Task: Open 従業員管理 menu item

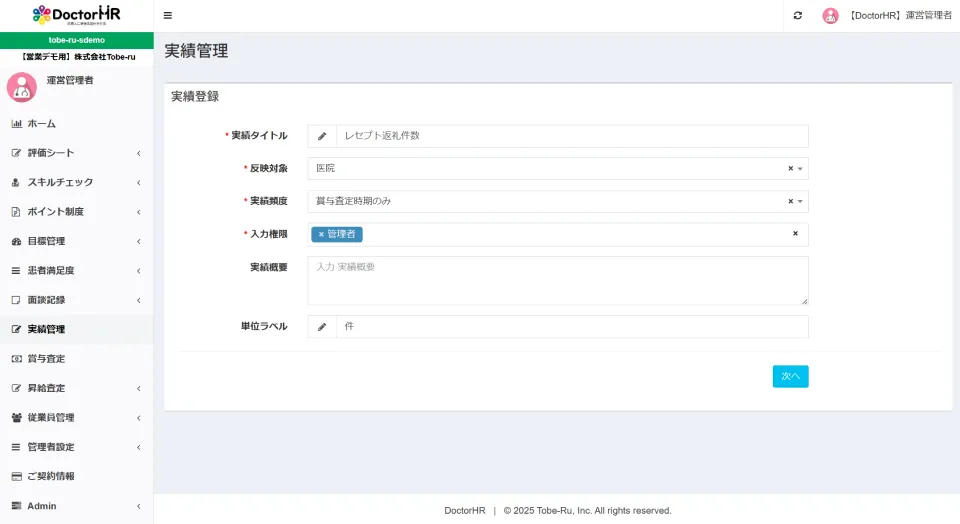Action: click(x=77, y=417)
